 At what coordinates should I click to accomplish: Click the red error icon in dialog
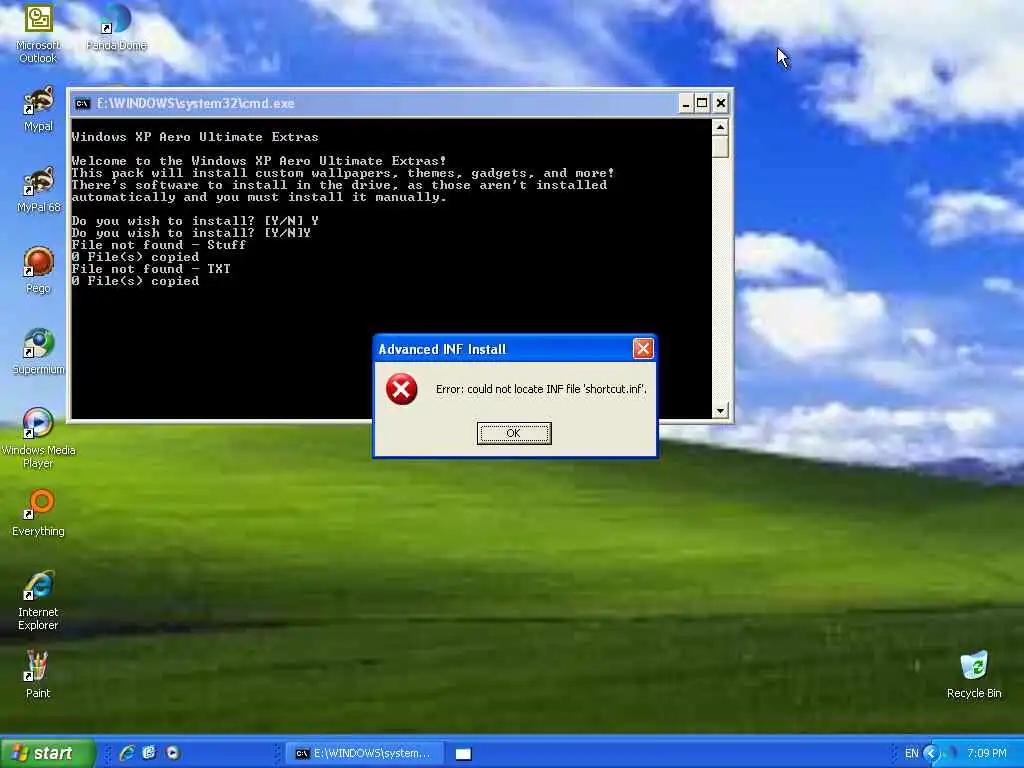(401, 389)
